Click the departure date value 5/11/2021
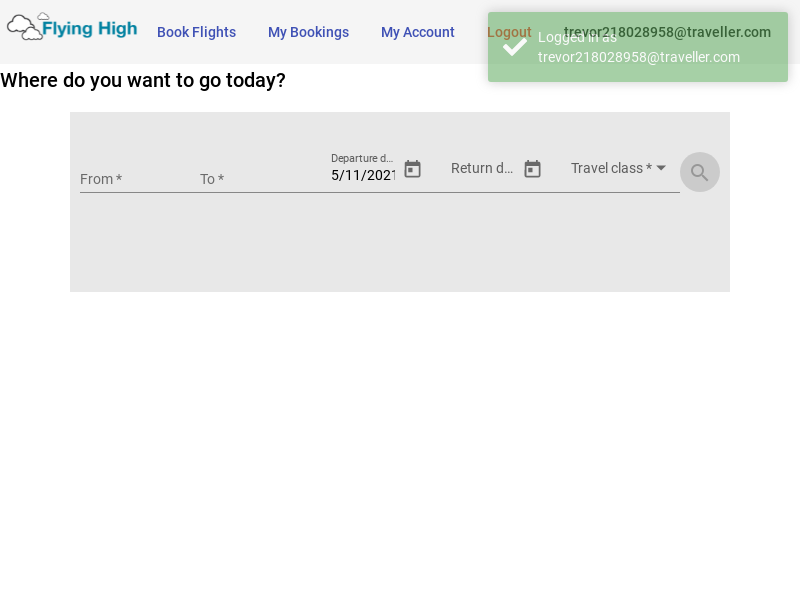Image resolution: width=800 pixels, height=600 pixels. click(363, 175)
